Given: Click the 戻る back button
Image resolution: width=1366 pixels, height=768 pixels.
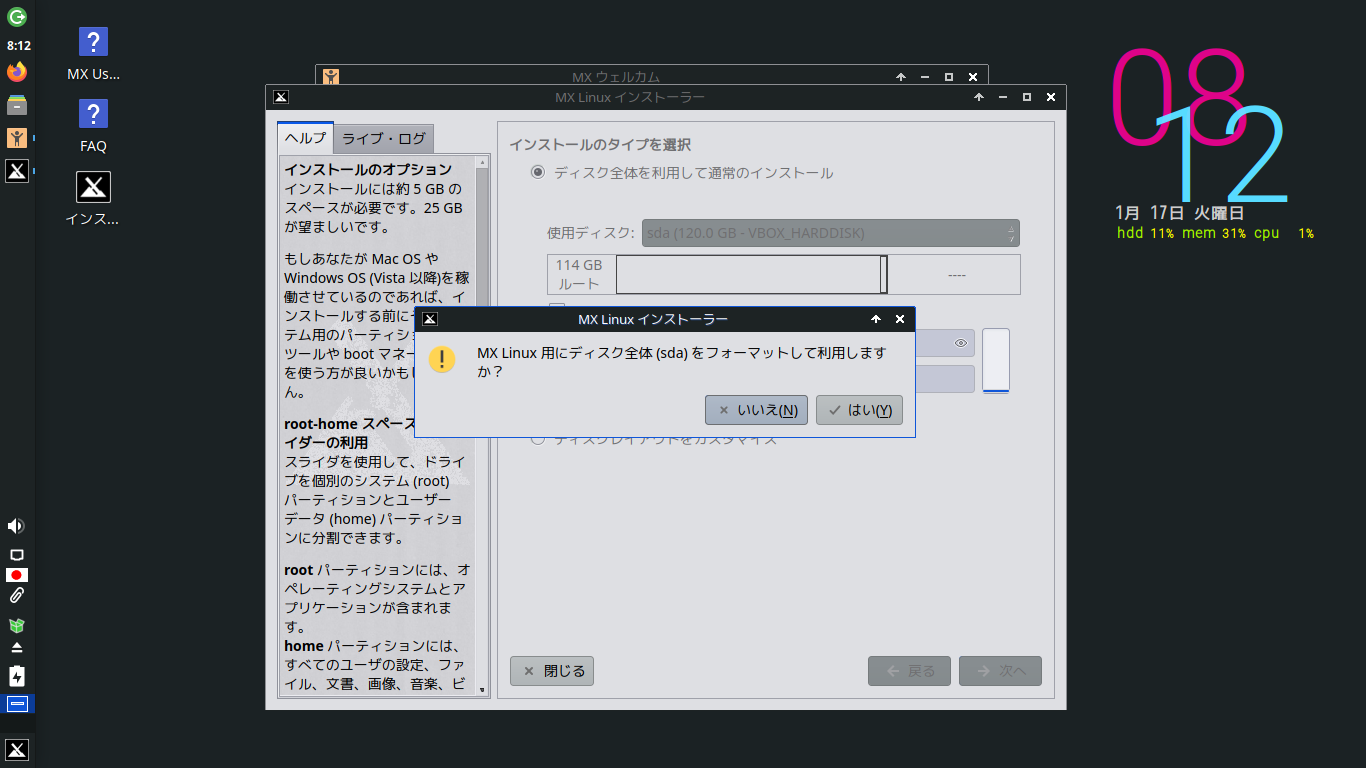Looking at the screenshot, I should [x=909, y=671].
